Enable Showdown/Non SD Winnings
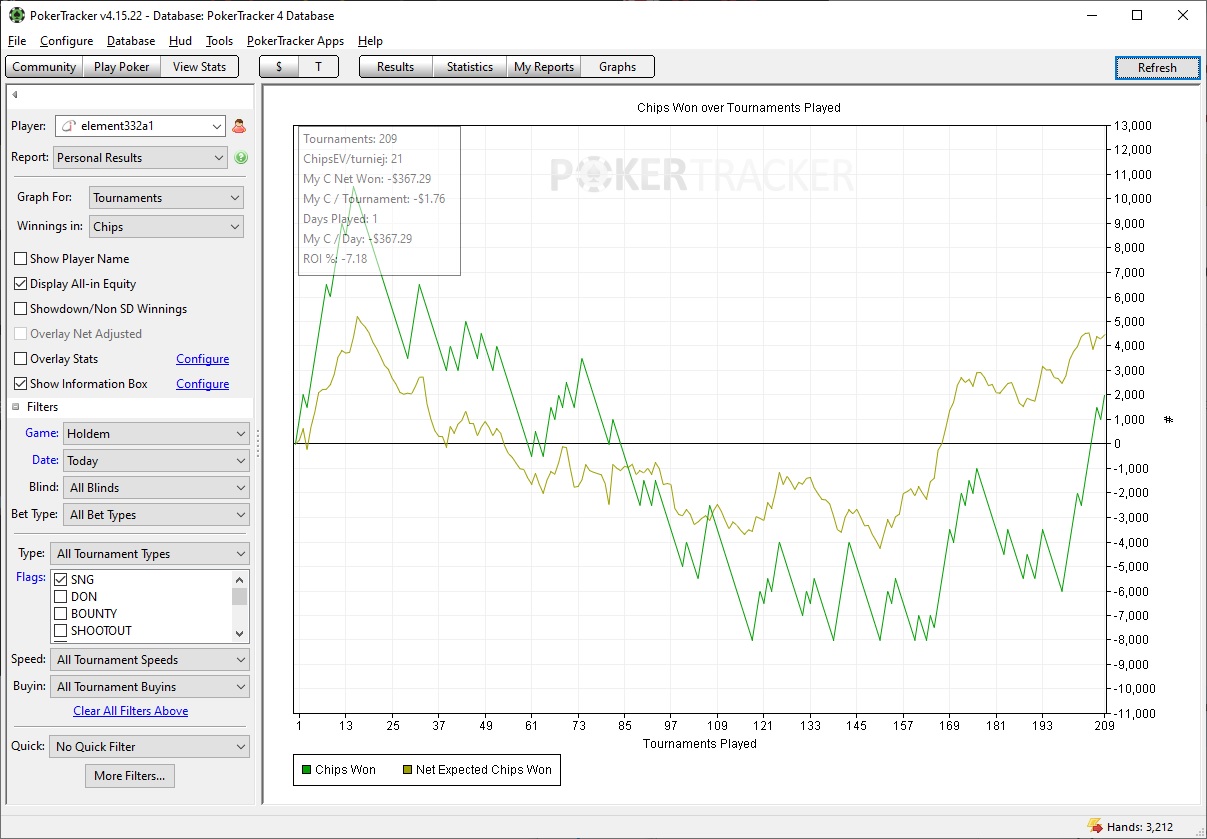This screenshot has width=1207, height=839. (20, 309)
